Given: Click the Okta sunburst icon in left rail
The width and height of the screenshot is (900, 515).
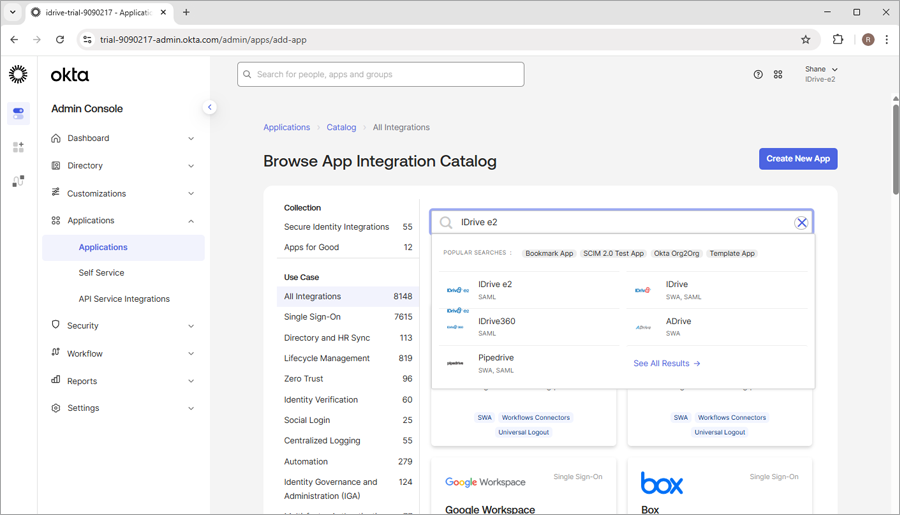Looking at the screenshot, I should 18,75.
